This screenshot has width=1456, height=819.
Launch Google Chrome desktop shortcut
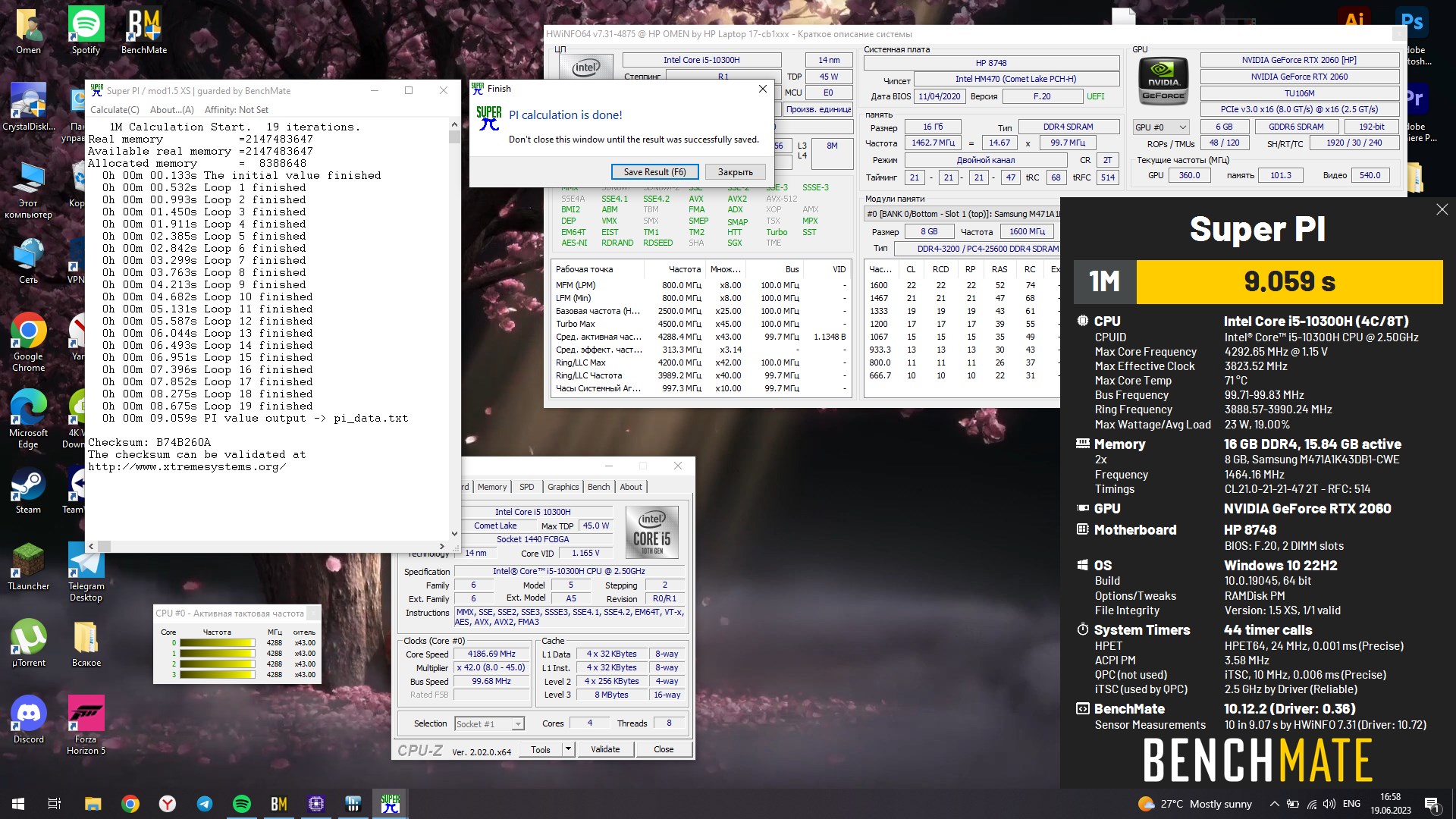click(29, 342)
